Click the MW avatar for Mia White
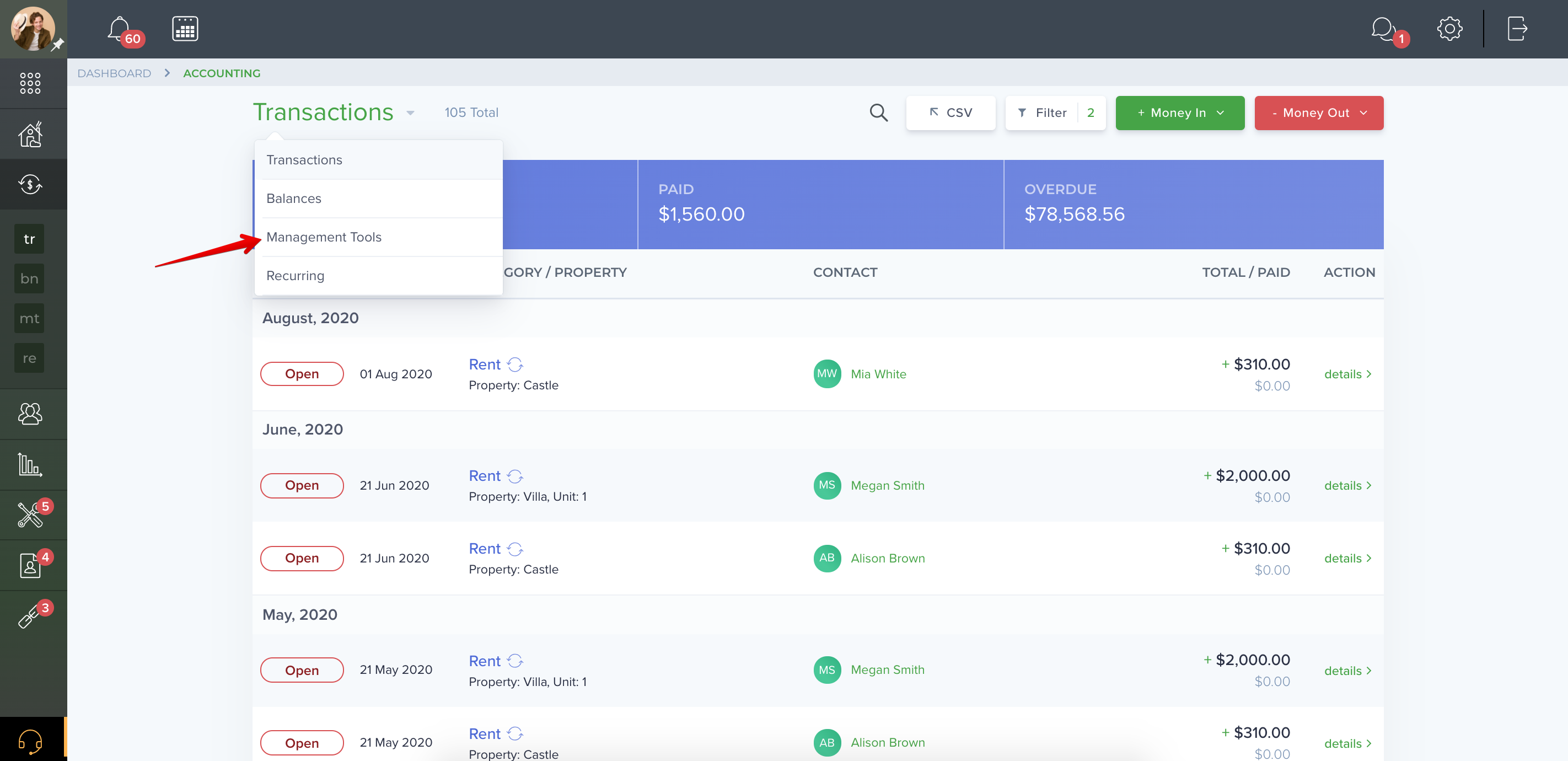Viewport: 1568px width, 761px height. pos(826,374)
